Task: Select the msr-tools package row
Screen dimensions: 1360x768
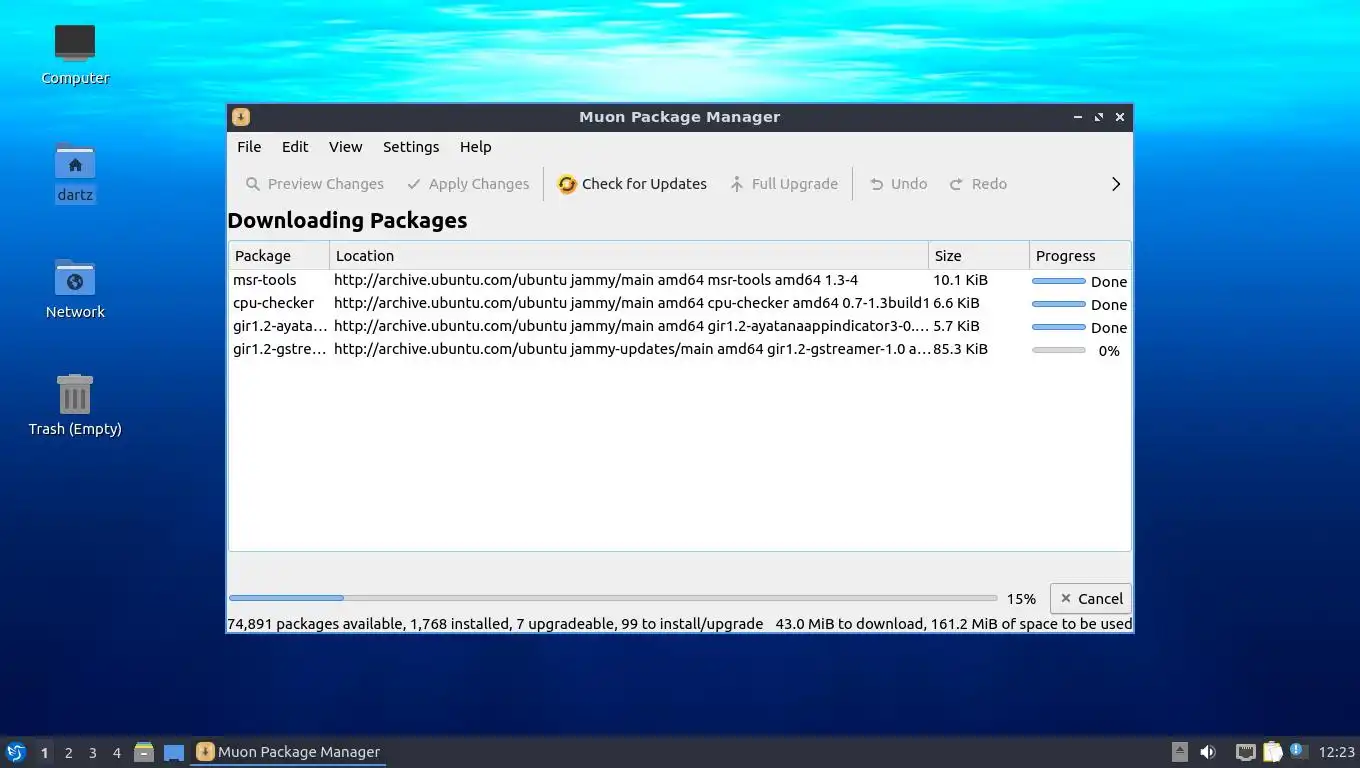Action: coord(680,281)
